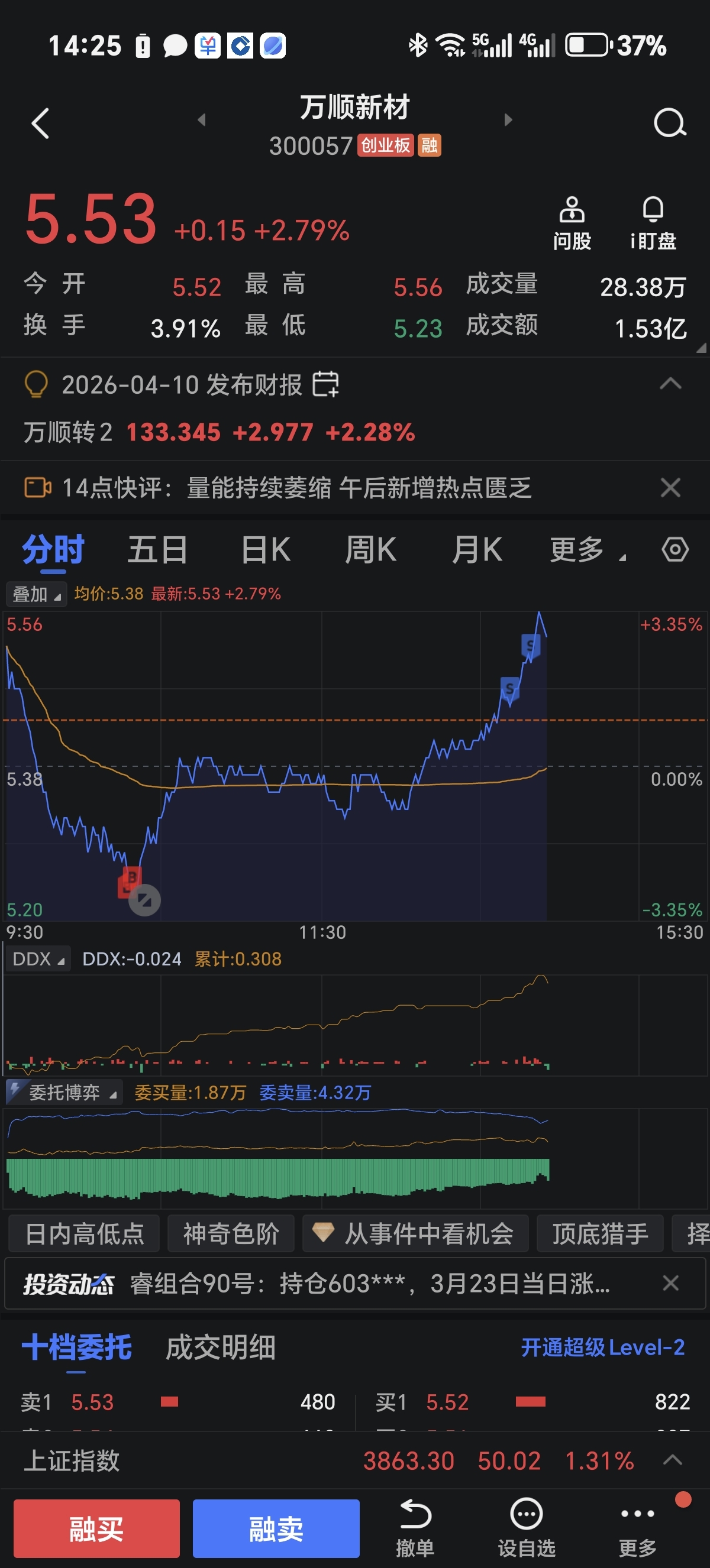Open the DDX indicator dropdown

pos(38,958)
